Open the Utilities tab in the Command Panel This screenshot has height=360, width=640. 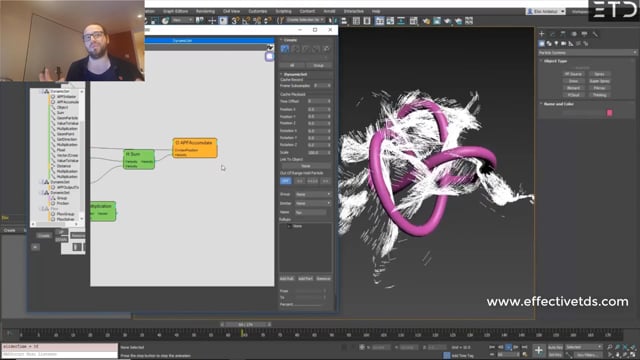[x=595, y=34]
